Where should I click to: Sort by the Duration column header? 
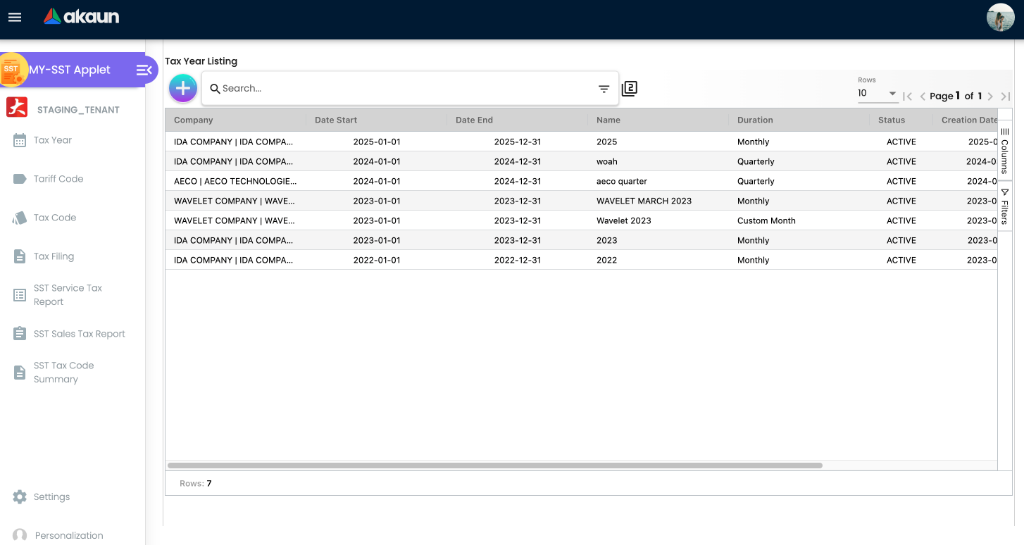point(755,120)
